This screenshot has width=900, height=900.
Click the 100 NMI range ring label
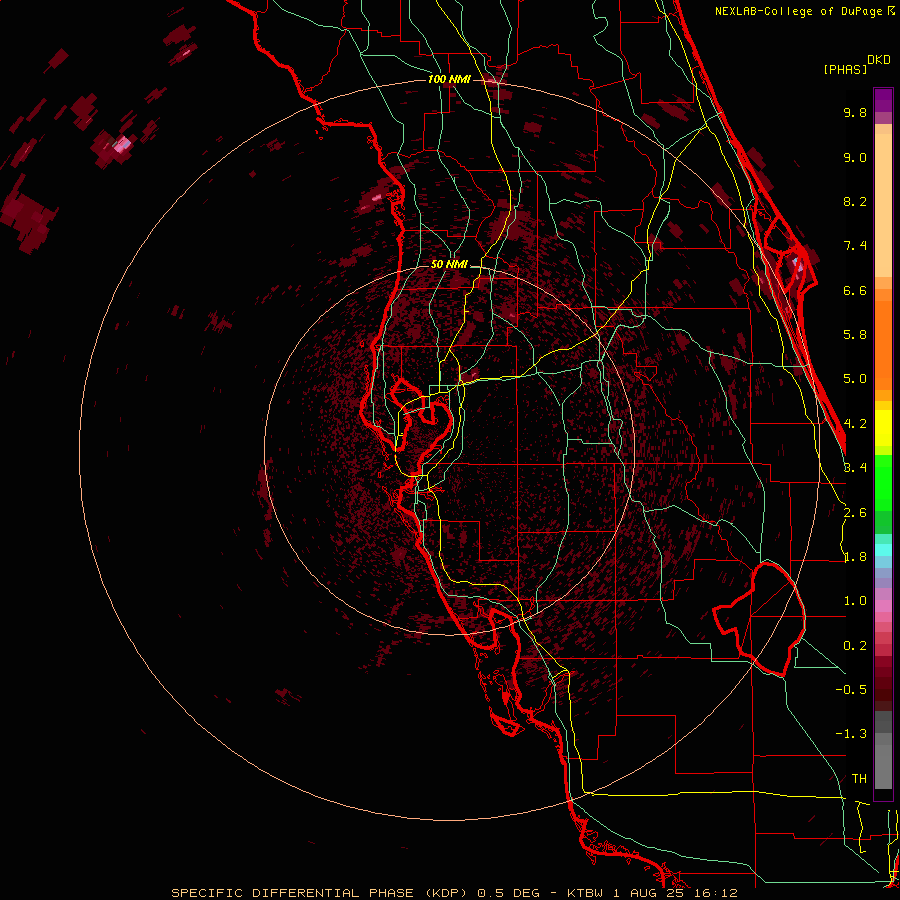coord(449,79)
